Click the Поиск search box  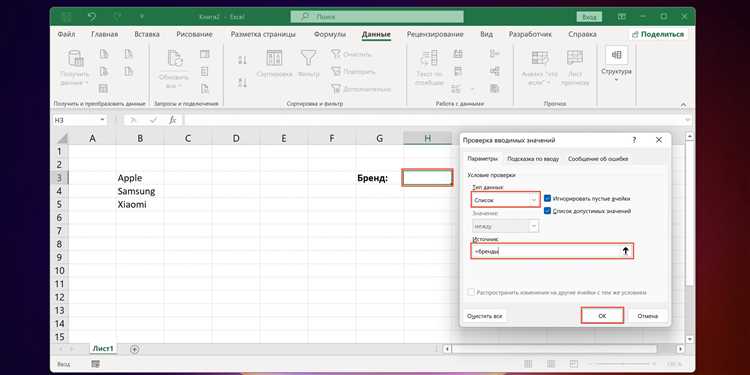377,17
